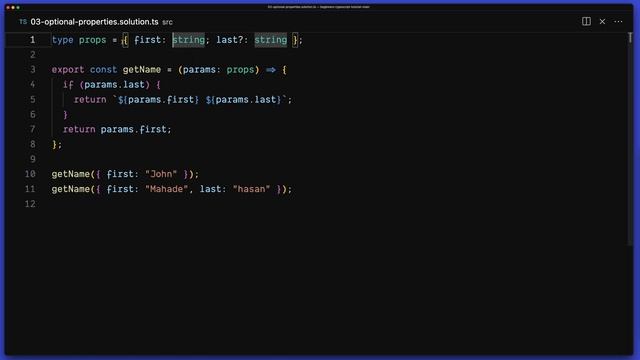Click the 'getName' call on line 11
The image size is (640, 360).
click(71, 189)
